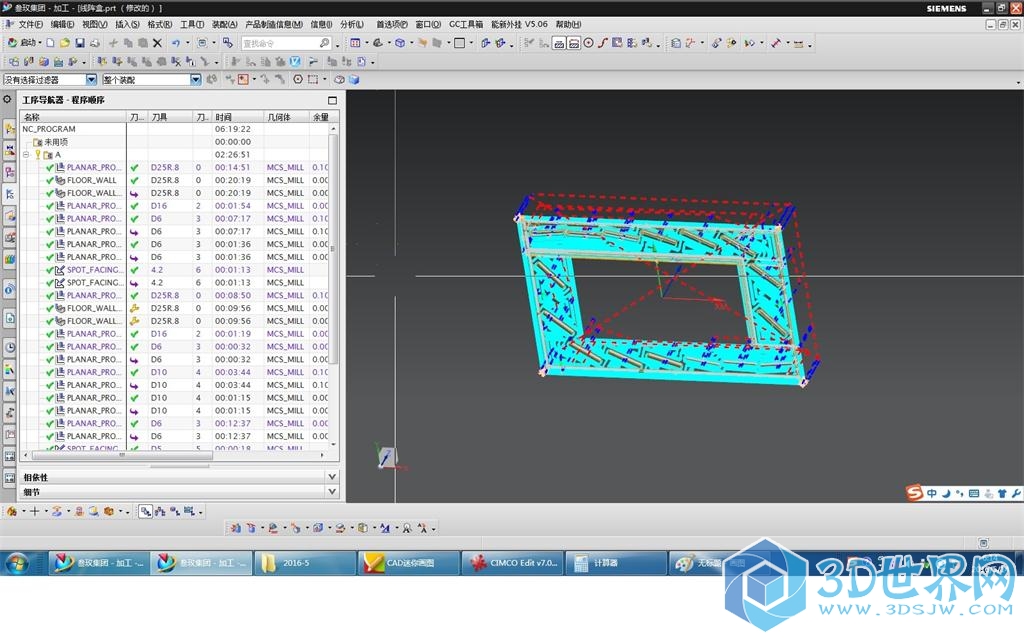Toggle the Program Order view button
1024x640 pixels.
[145, 511]
